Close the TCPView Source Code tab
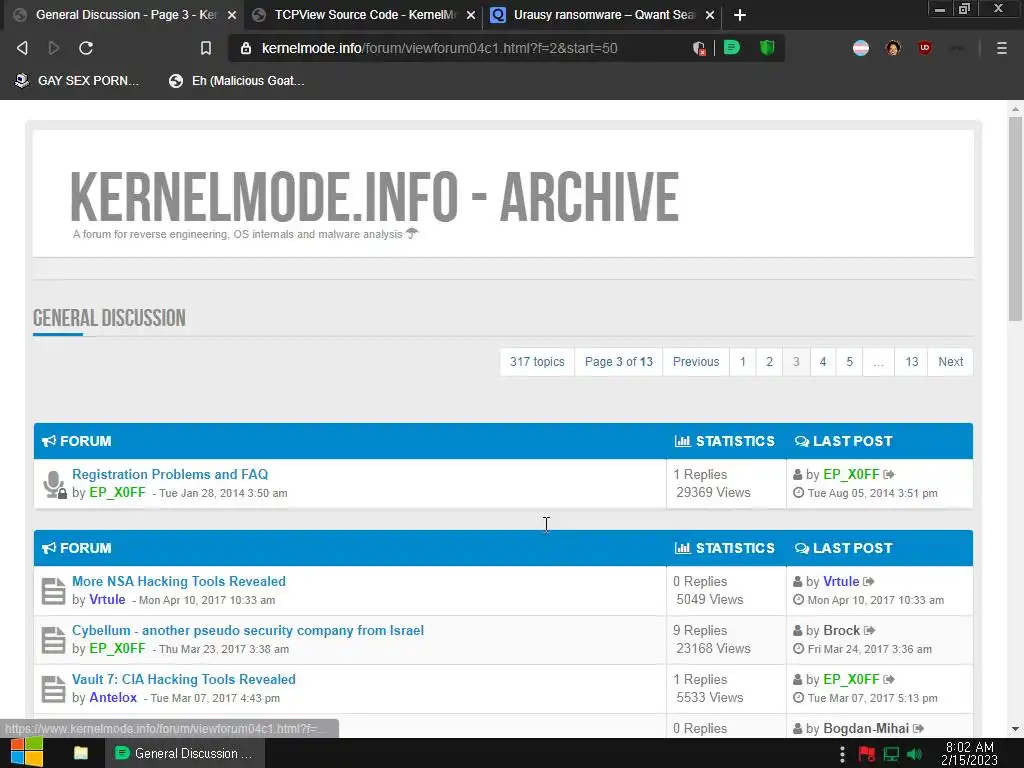The width and height of the screenshot is (1024, 768). point(471,15)
